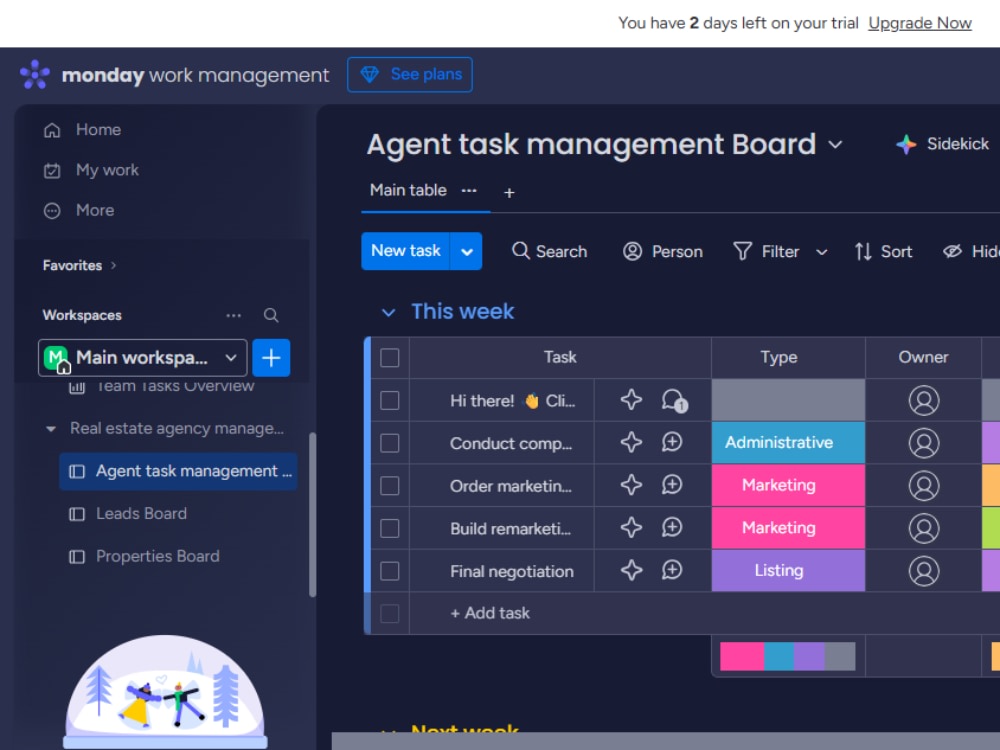Screen dimensions: 1000x750
Task: Click the New task button
Action: tap(406, 251)
